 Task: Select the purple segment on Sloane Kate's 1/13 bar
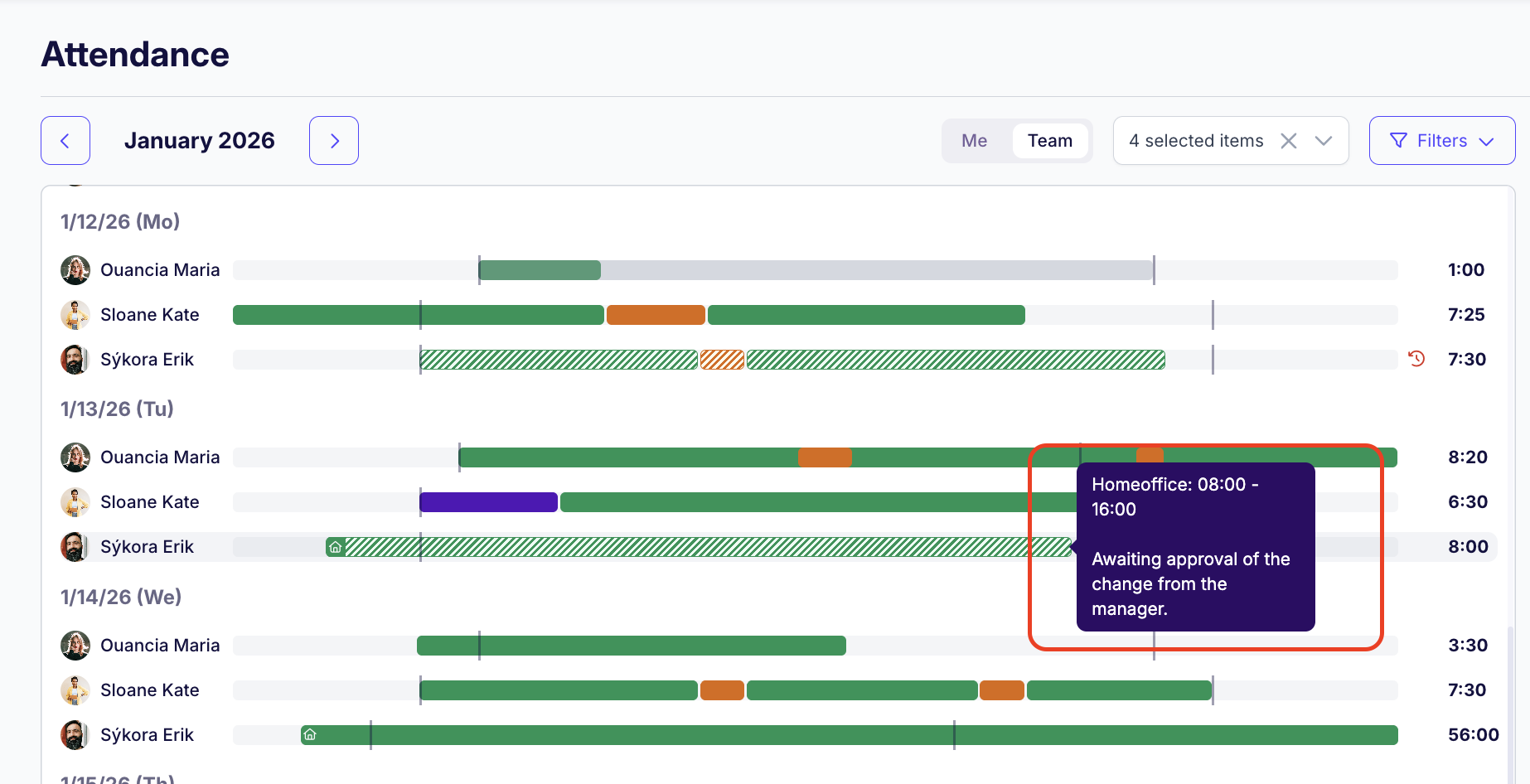tap(488, 502)
